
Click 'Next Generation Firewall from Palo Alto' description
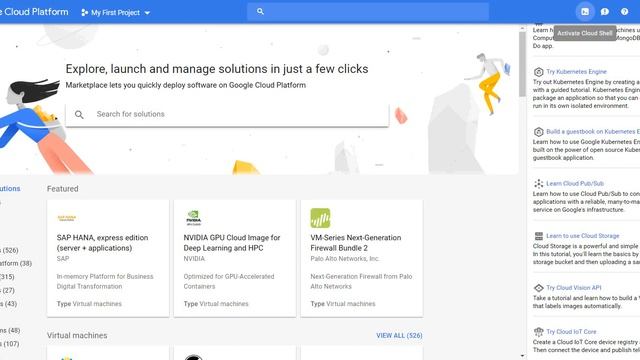tap(361, 281)
